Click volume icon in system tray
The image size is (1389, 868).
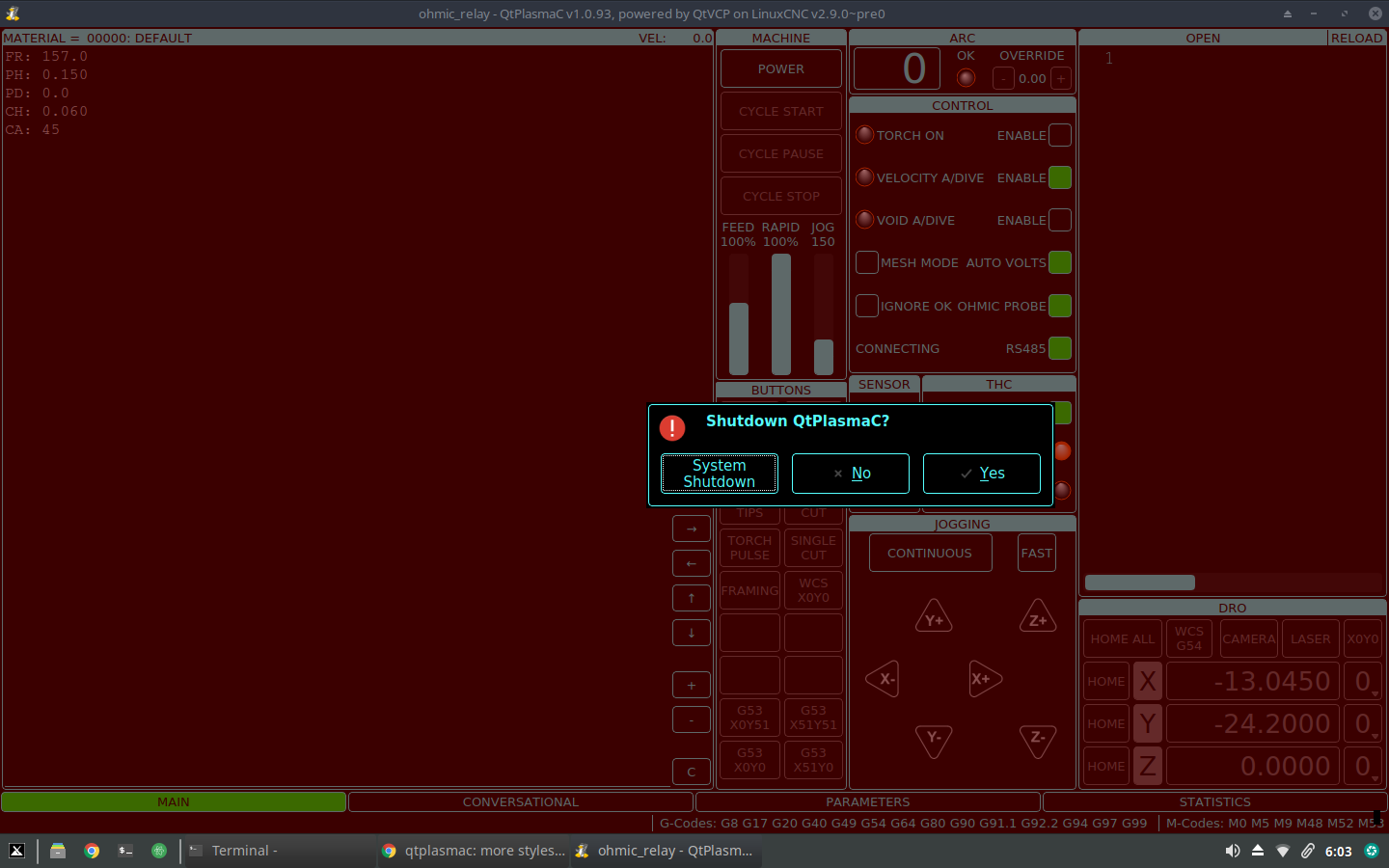[1233, 851]
